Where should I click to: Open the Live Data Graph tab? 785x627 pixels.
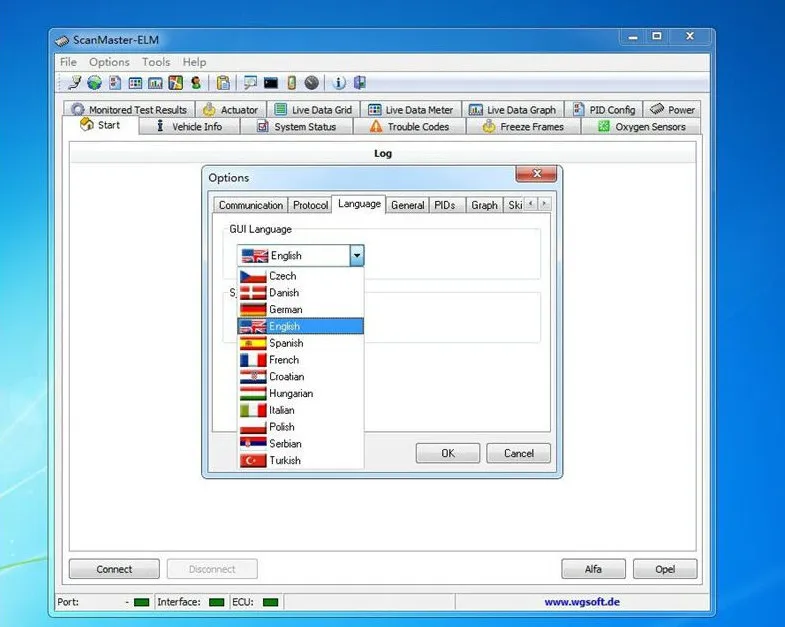pos(513,109)
